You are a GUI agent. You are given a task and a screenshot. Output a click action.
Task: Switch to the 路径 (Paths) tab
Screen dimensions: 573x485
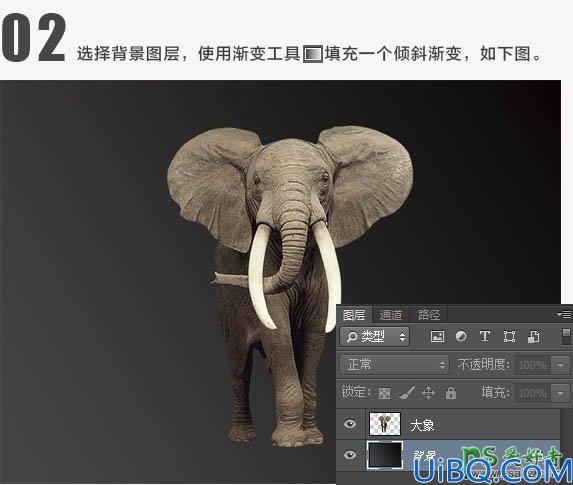pos(429,315)
